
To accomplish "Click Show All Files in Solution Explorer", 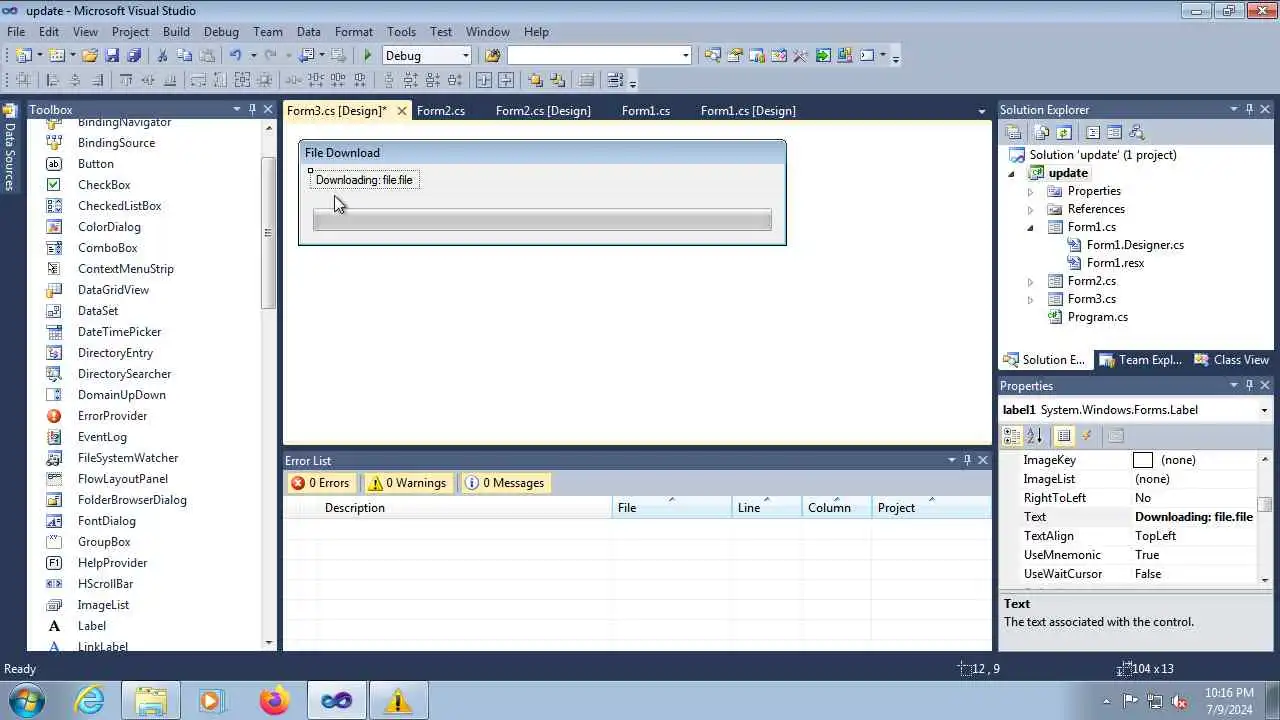I will click(1041, 132).
